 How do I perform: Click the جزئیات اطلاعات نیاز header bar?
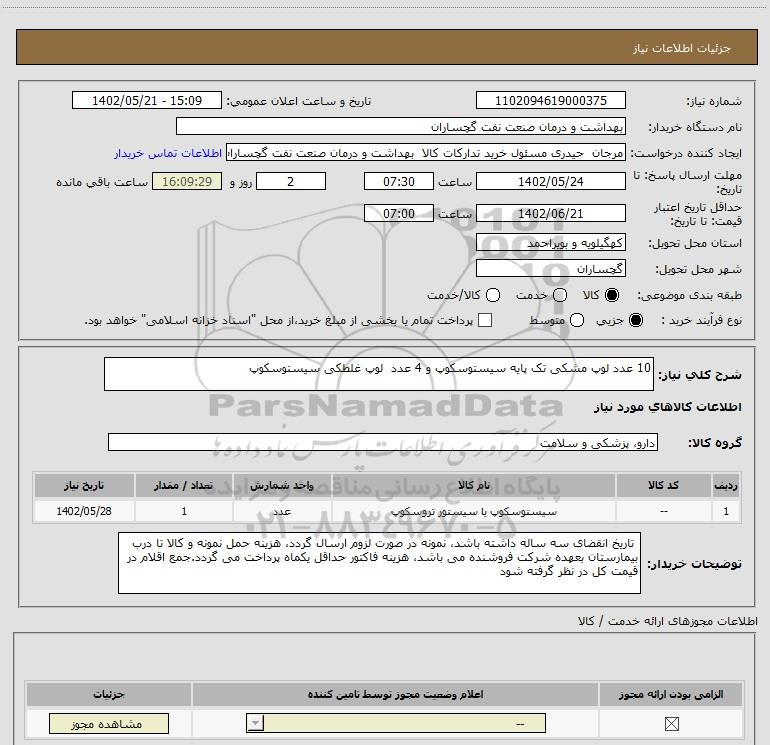tap(386, 47)
